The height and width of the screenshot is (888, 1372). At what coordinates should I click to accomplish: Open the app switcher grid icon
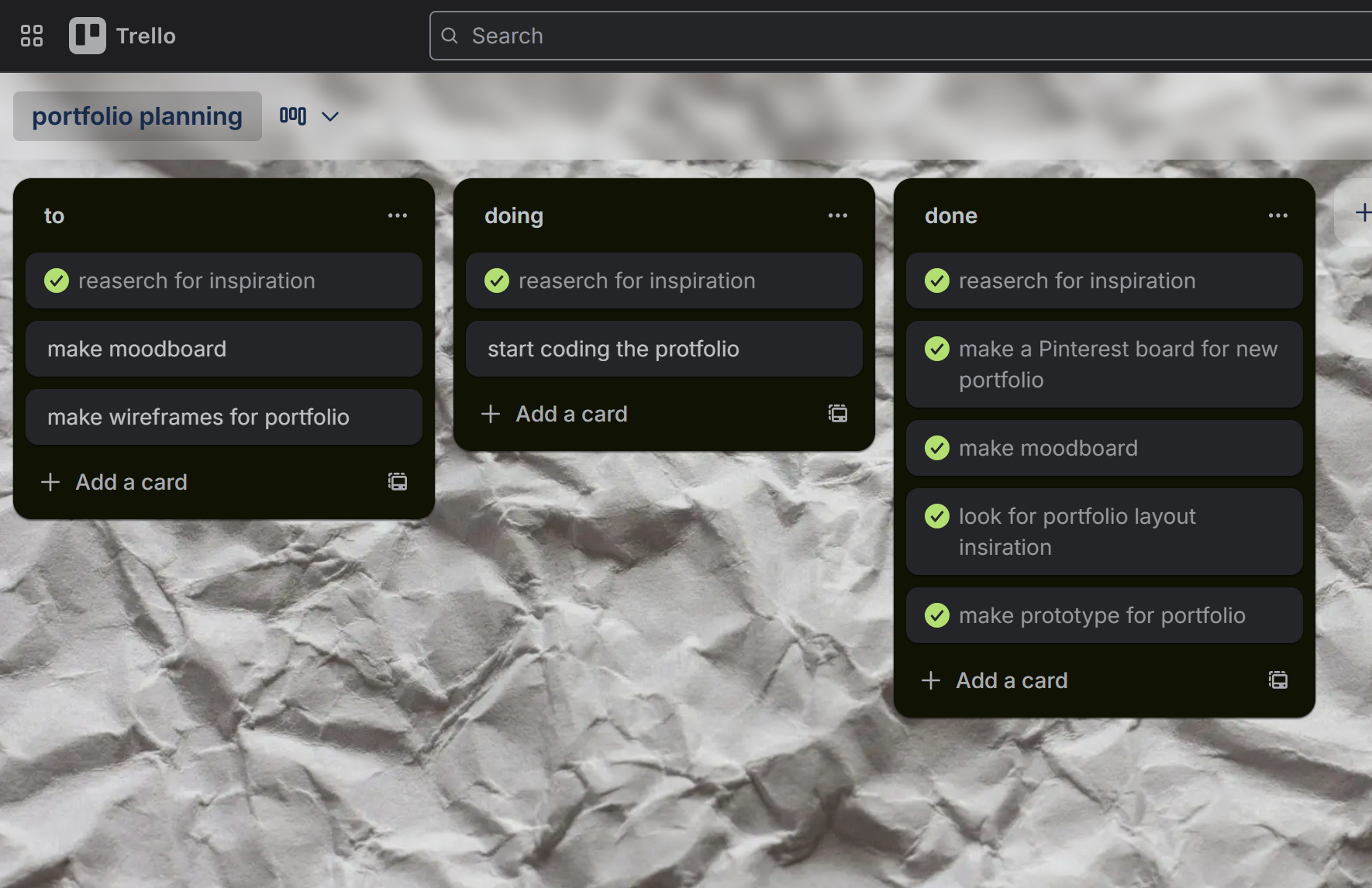[32, 36]
